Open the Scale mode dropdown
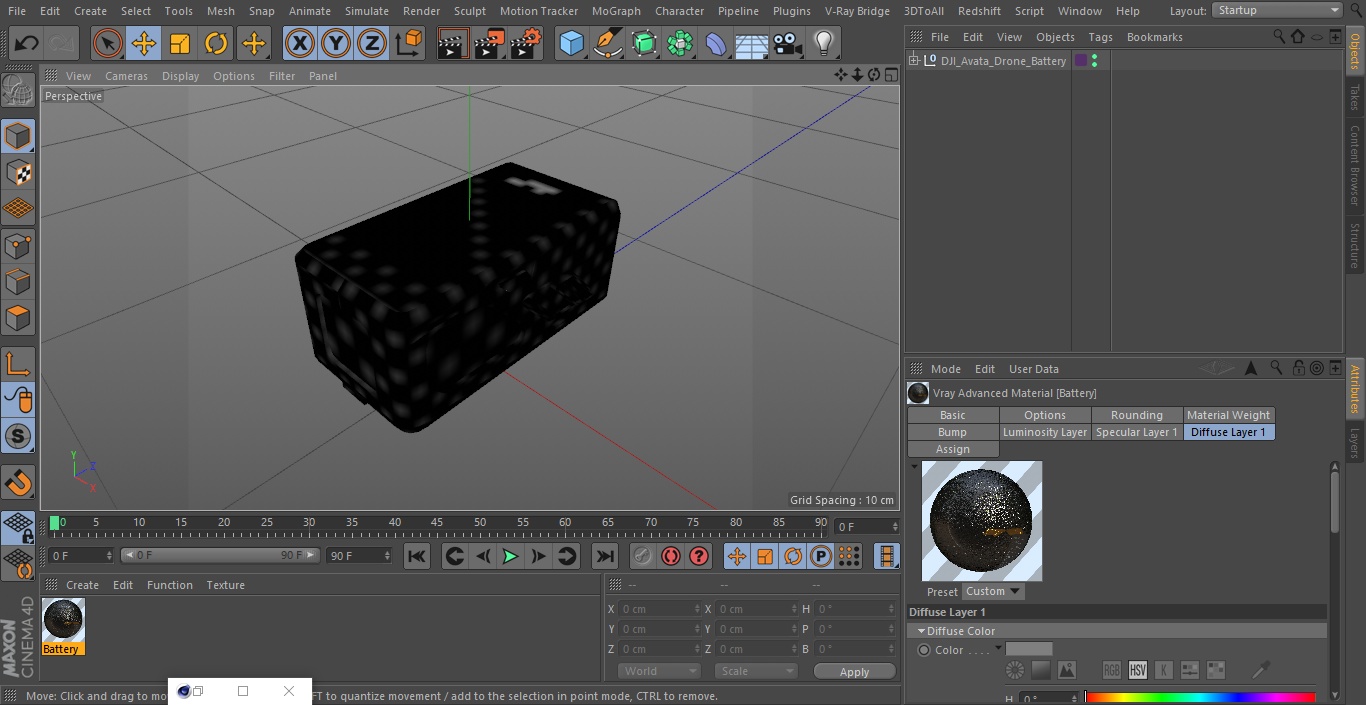 tap(756, 671)
